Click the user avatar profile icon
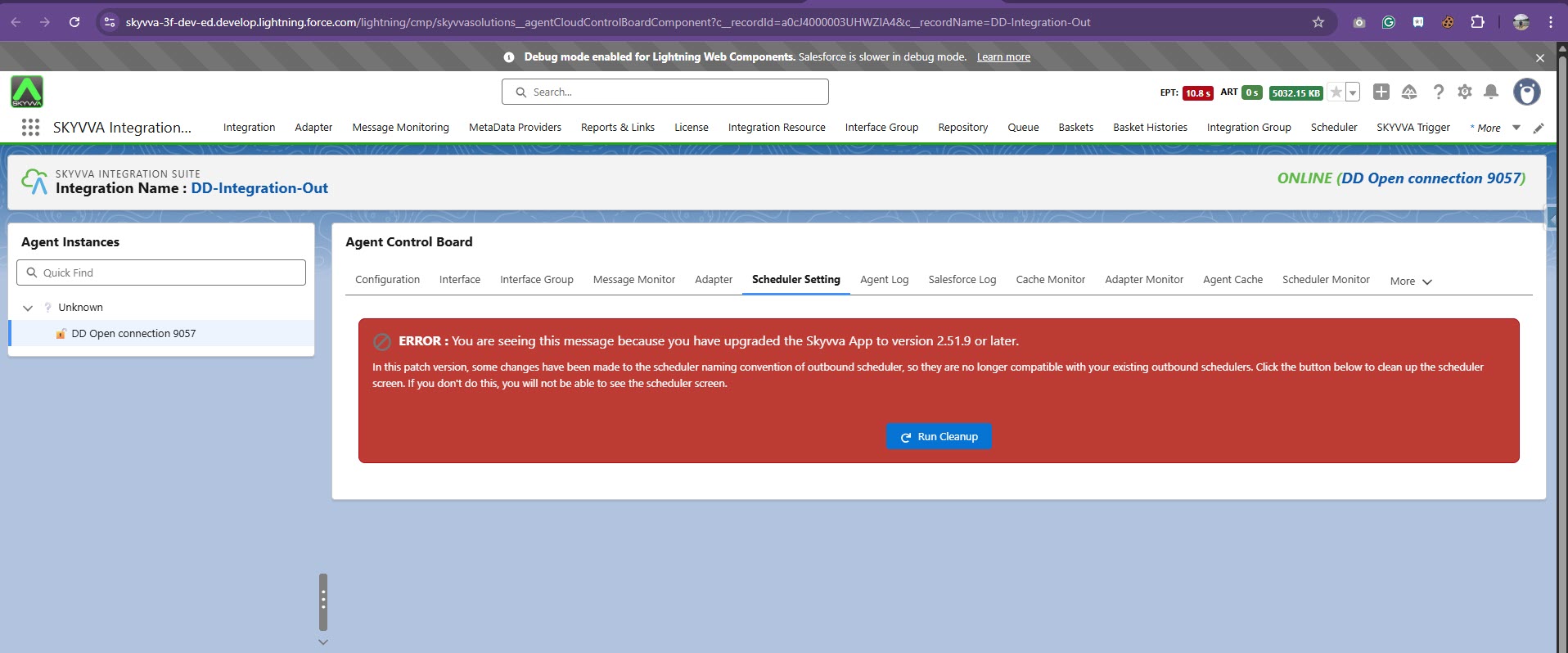1568x653 pixels. (x=1526, y=92)
